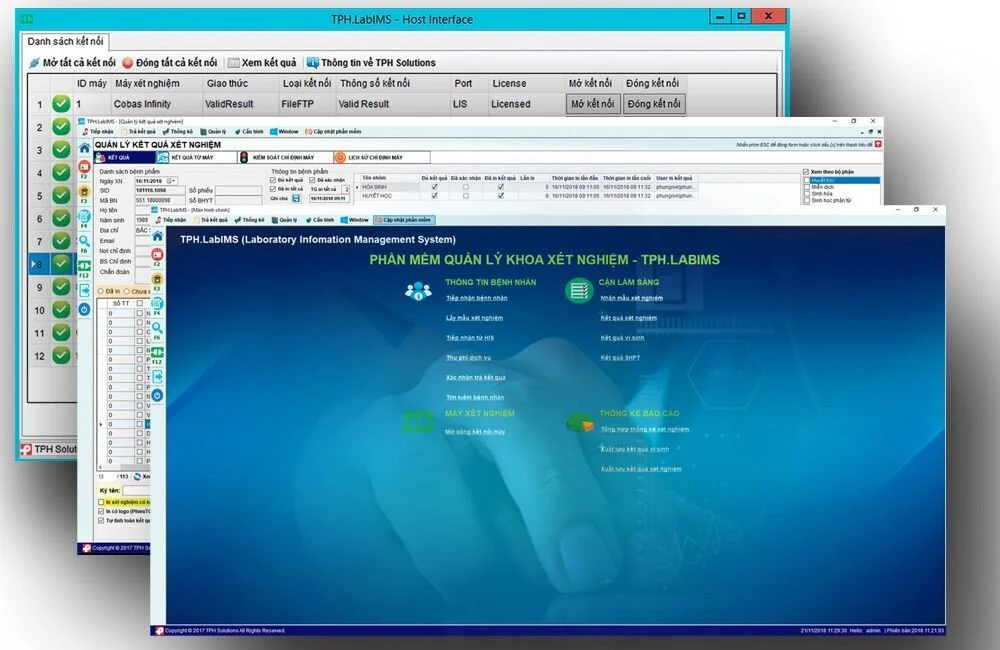Click the F3 icon in main screen sidebar
This screenshot has height=650, width=1000.
[158, 279]
